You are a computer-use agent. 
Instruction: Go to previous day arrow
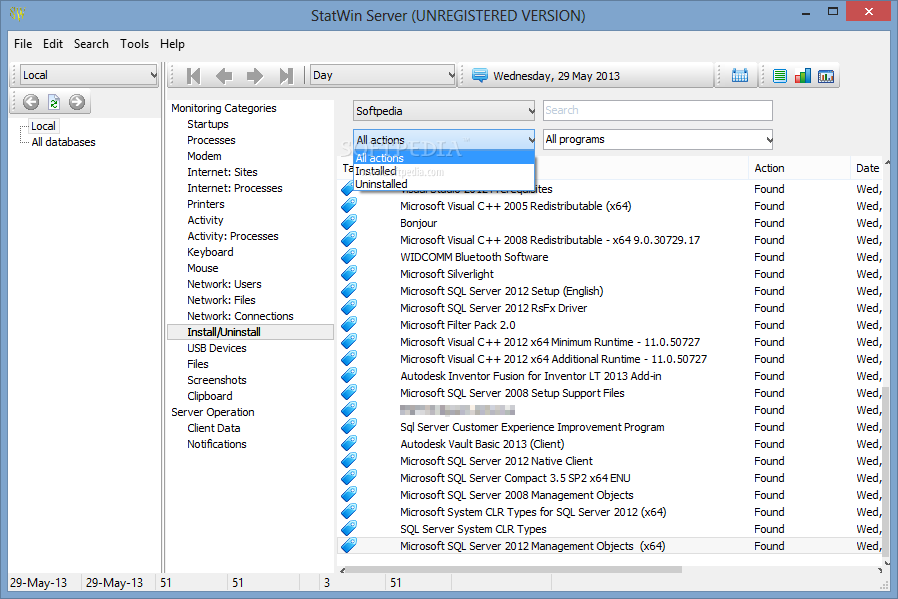pyautogui.click(x=224, y=76)
